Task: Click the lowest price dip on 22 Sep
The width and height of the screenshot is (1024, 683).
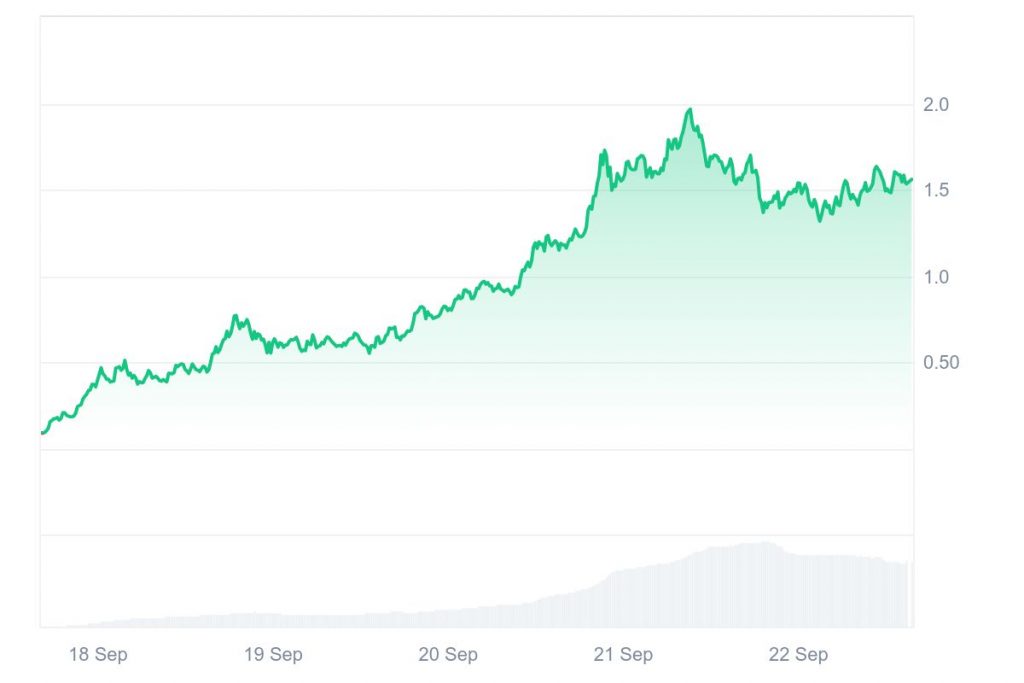Action: [x=820, y=219]
